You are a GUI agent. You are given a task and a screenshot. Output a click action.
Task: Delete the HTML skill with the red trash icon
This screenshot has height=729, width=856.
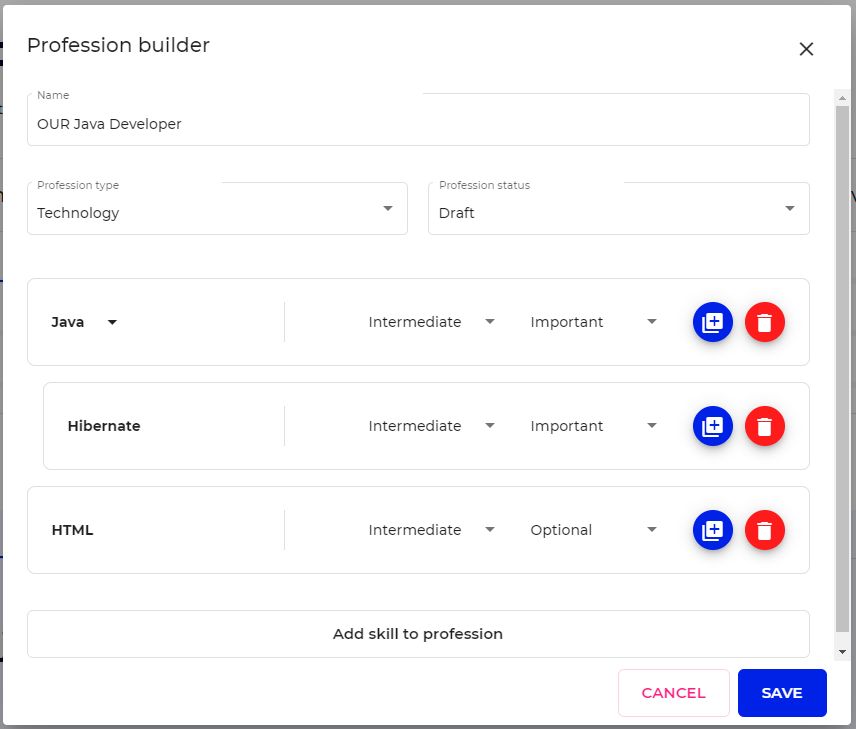tap(765, 530)
